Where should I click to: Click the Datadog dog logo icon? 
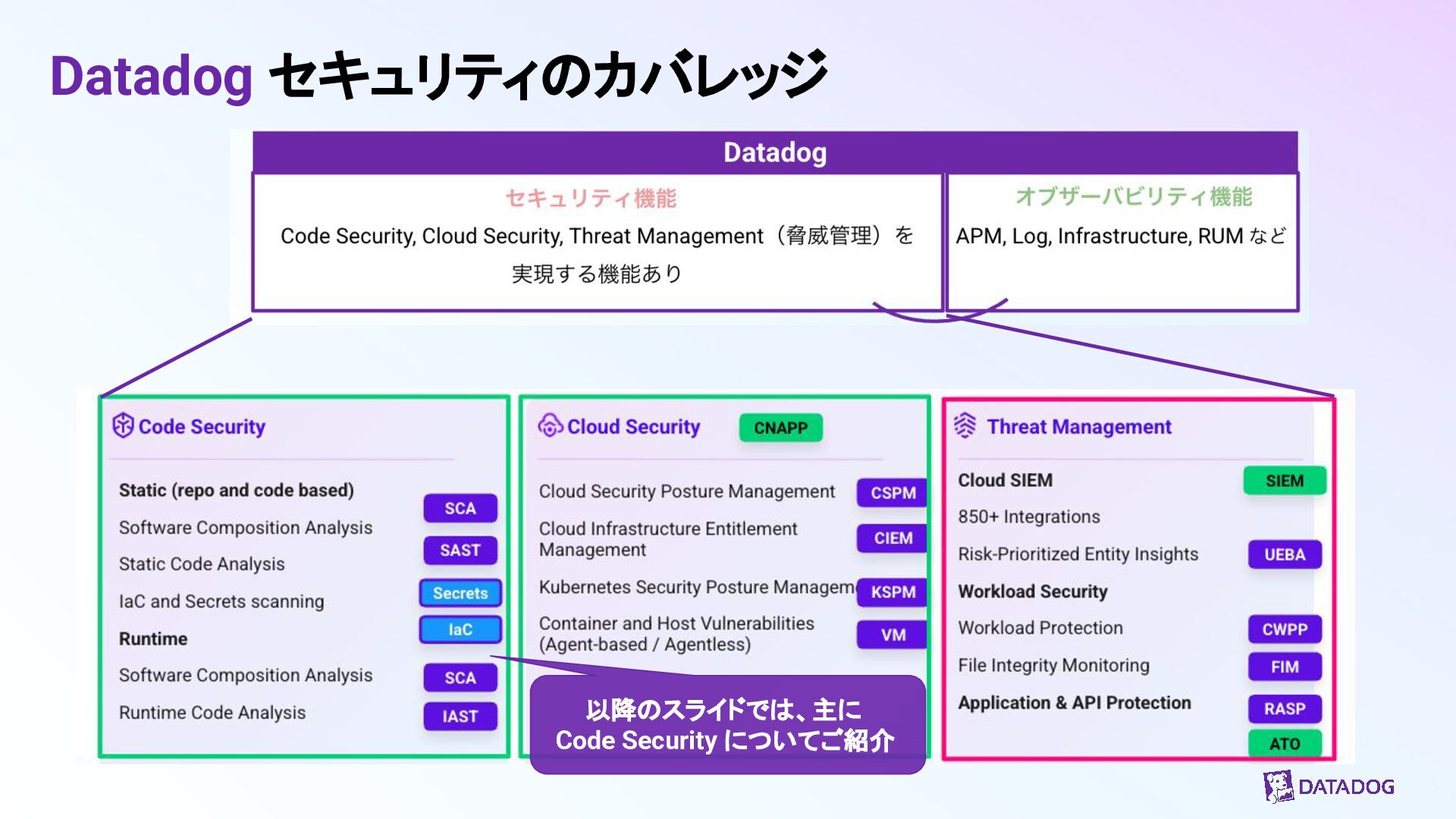[x=1279, y=786]
